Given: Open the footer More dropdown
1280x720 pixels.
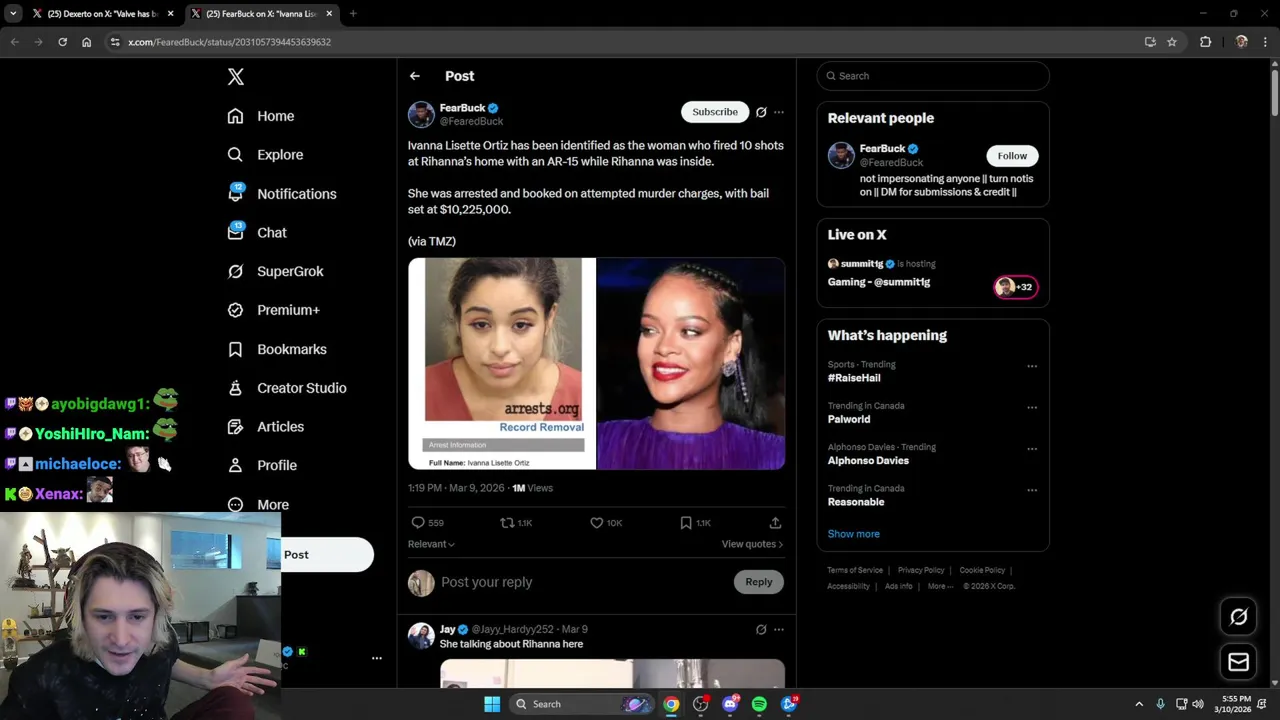Looking at the screenshot, I should coord(940,586).
